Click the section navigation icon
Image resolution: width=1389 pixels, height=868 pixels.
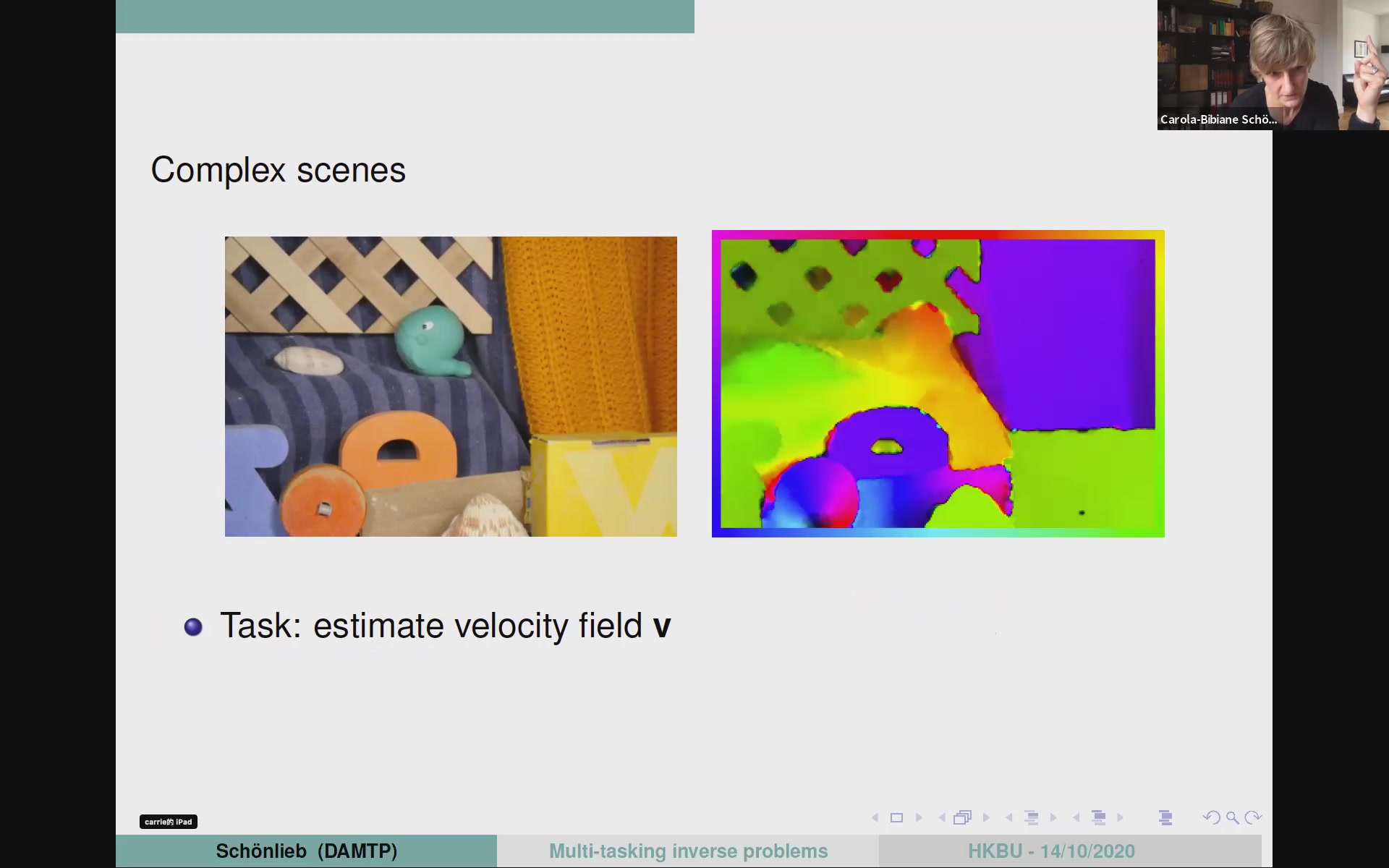pyautogui.click(x=1099, y=817)
